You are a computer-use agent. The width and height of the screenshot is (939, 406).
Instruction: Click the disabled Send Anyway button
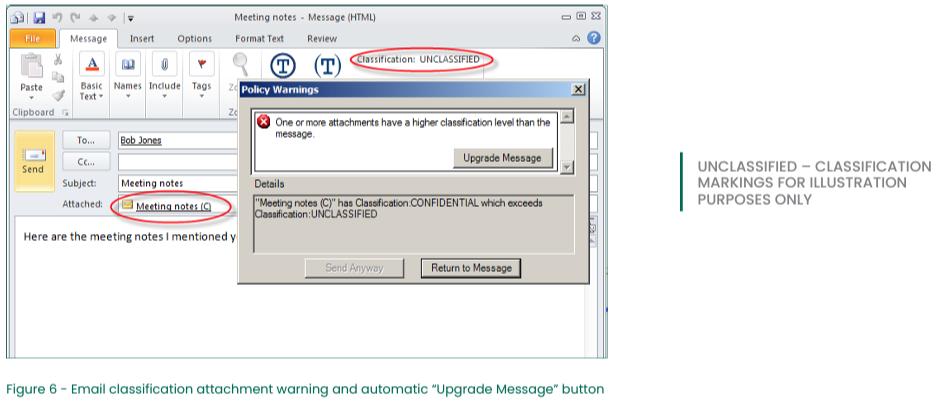point(354,268)
